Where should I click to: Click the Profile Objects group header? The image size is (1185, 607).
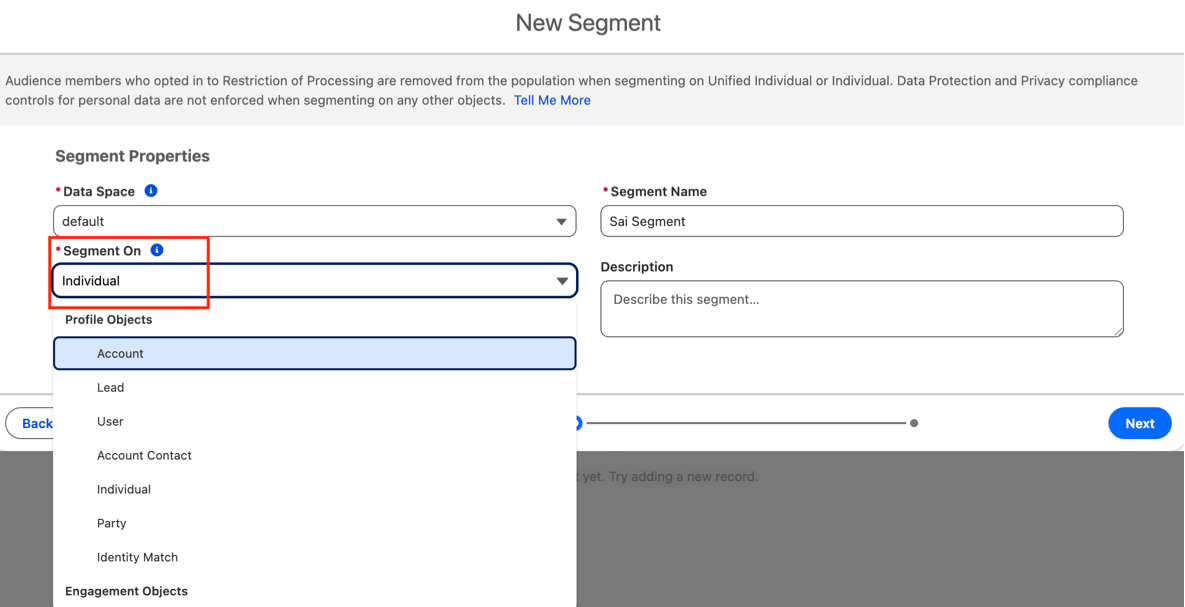pyautogui.click(x=108, y=320)
